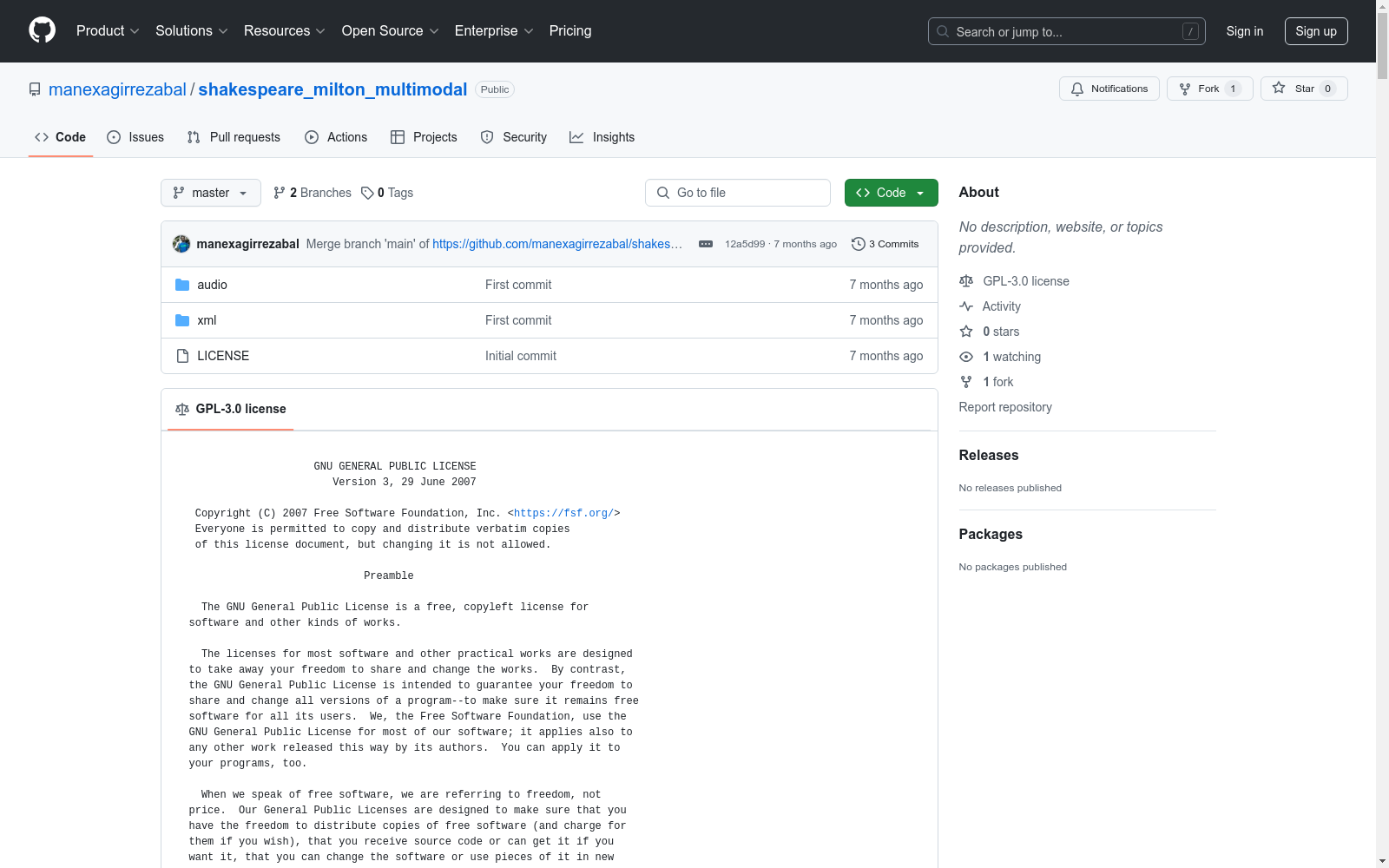This screenshot has width=1389, height=868.
Task: Click the audio folder icon
Action: pos(182,285)
